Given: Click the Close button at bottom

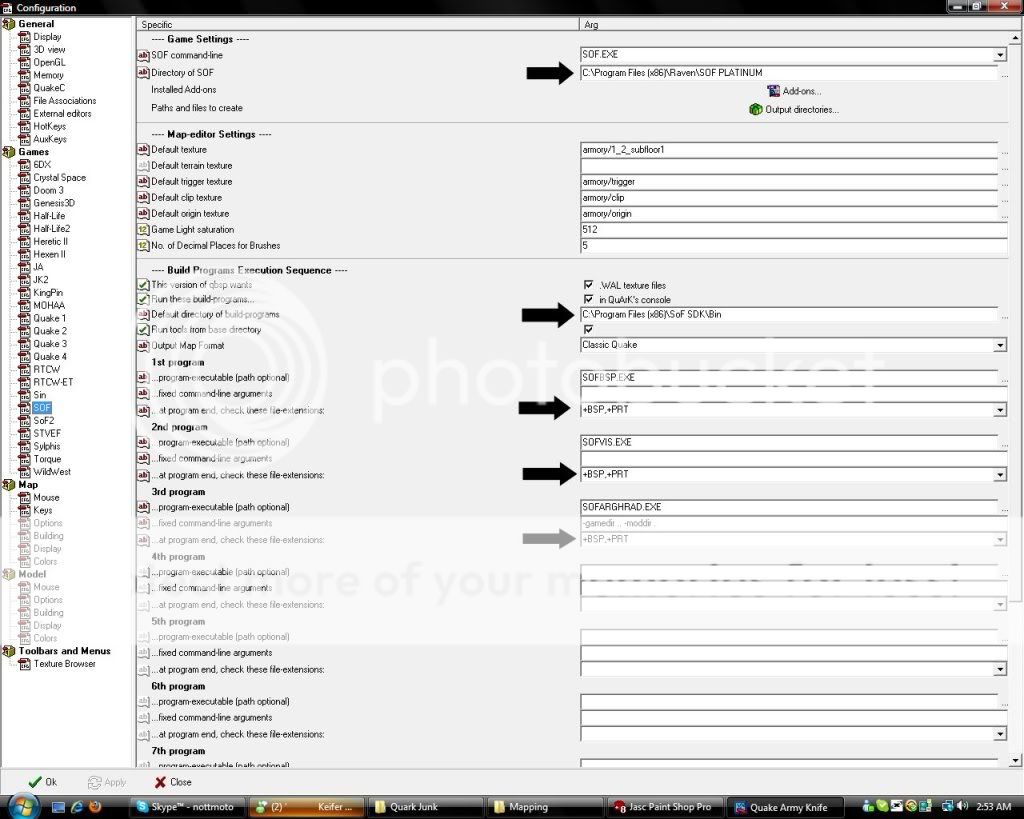Looking at the screenshot, I should tap(173, 782).
